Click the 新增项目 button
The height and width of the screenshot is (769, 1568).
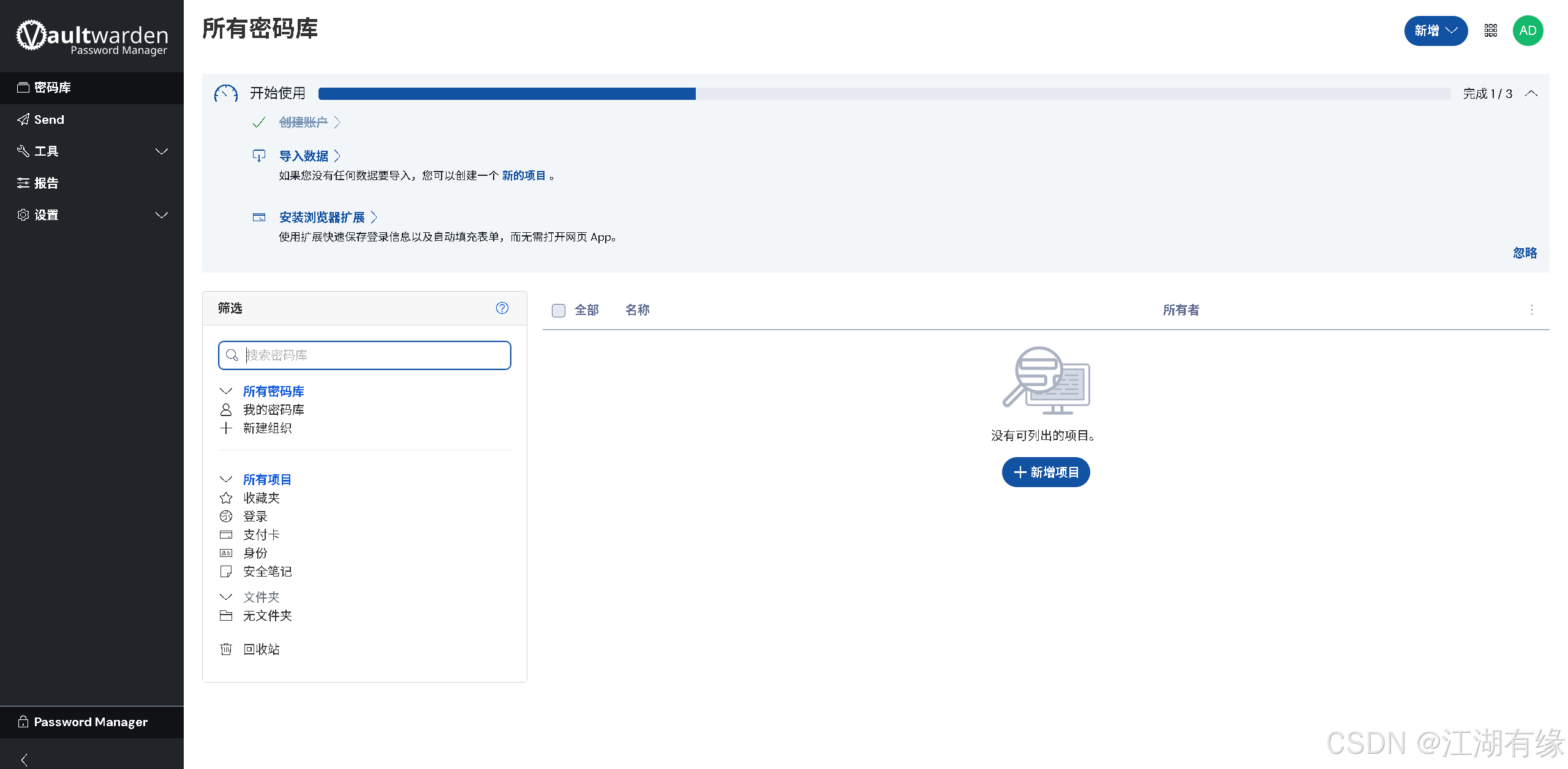1046,472
